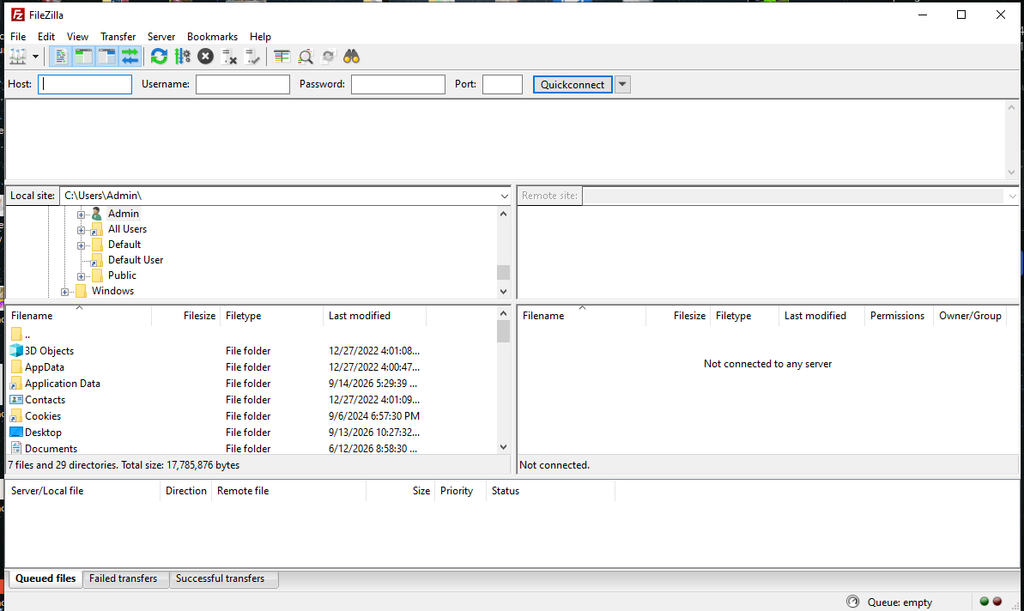Sort local files by Last modified
This screenshot has width=1024, height=611.
coord(374,315)
